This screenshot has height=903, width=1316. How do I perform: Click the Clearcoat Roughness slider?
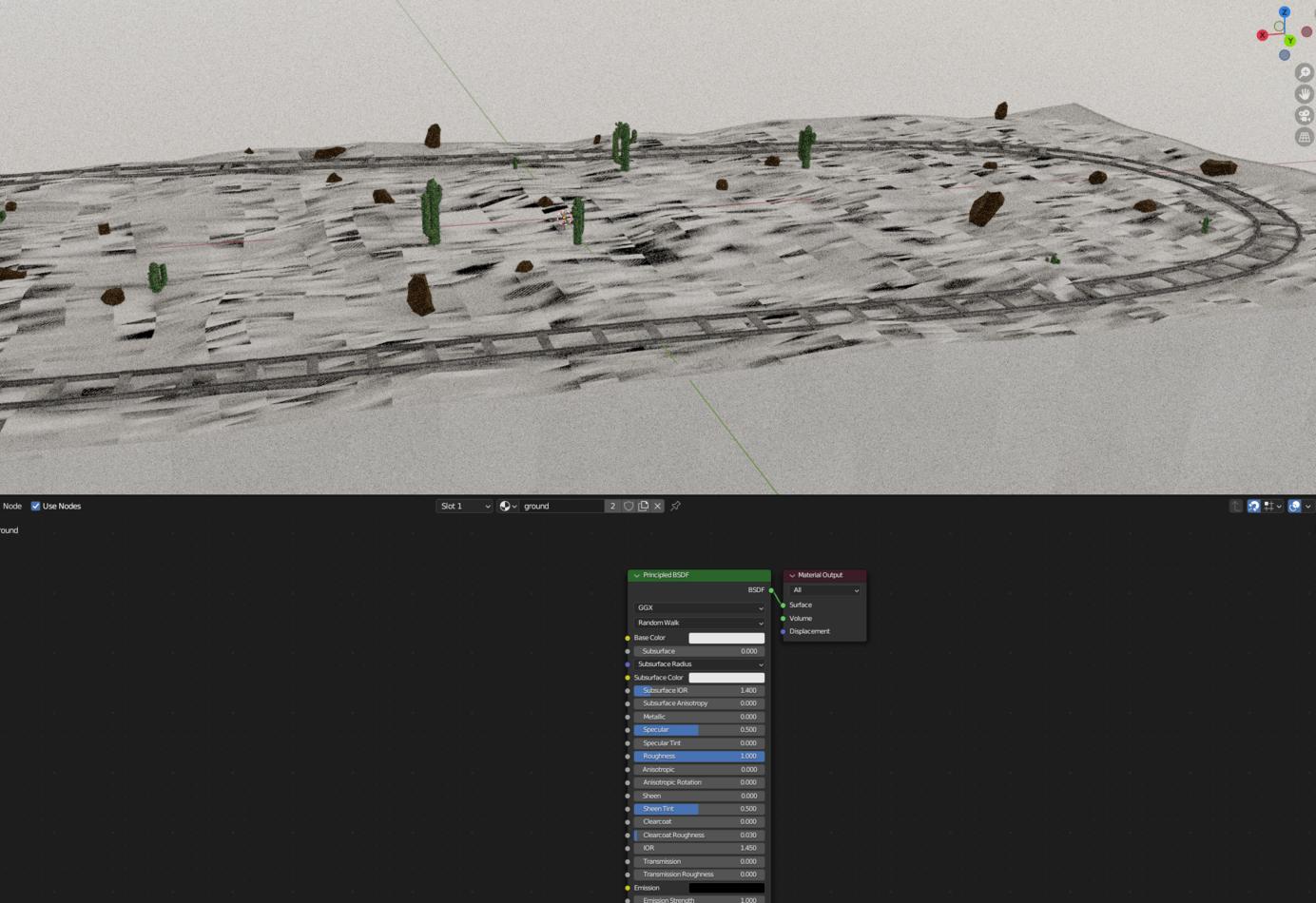pos(700,836)
